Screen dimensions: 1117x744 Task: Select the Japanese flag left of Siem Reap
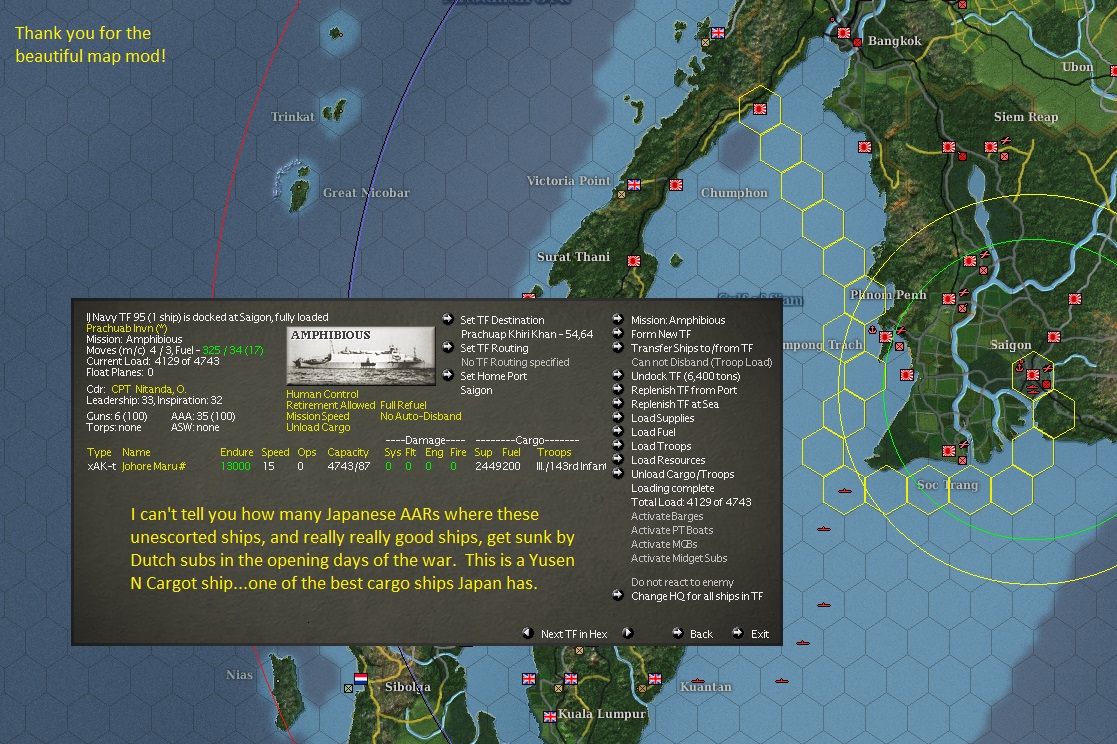(949, 147)
